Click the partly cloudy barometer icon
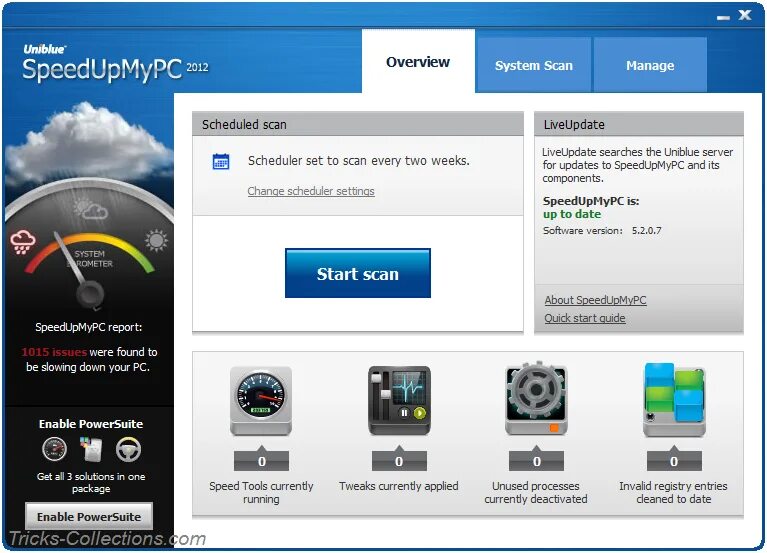This screenshot has width=767, height=553. 90,210
